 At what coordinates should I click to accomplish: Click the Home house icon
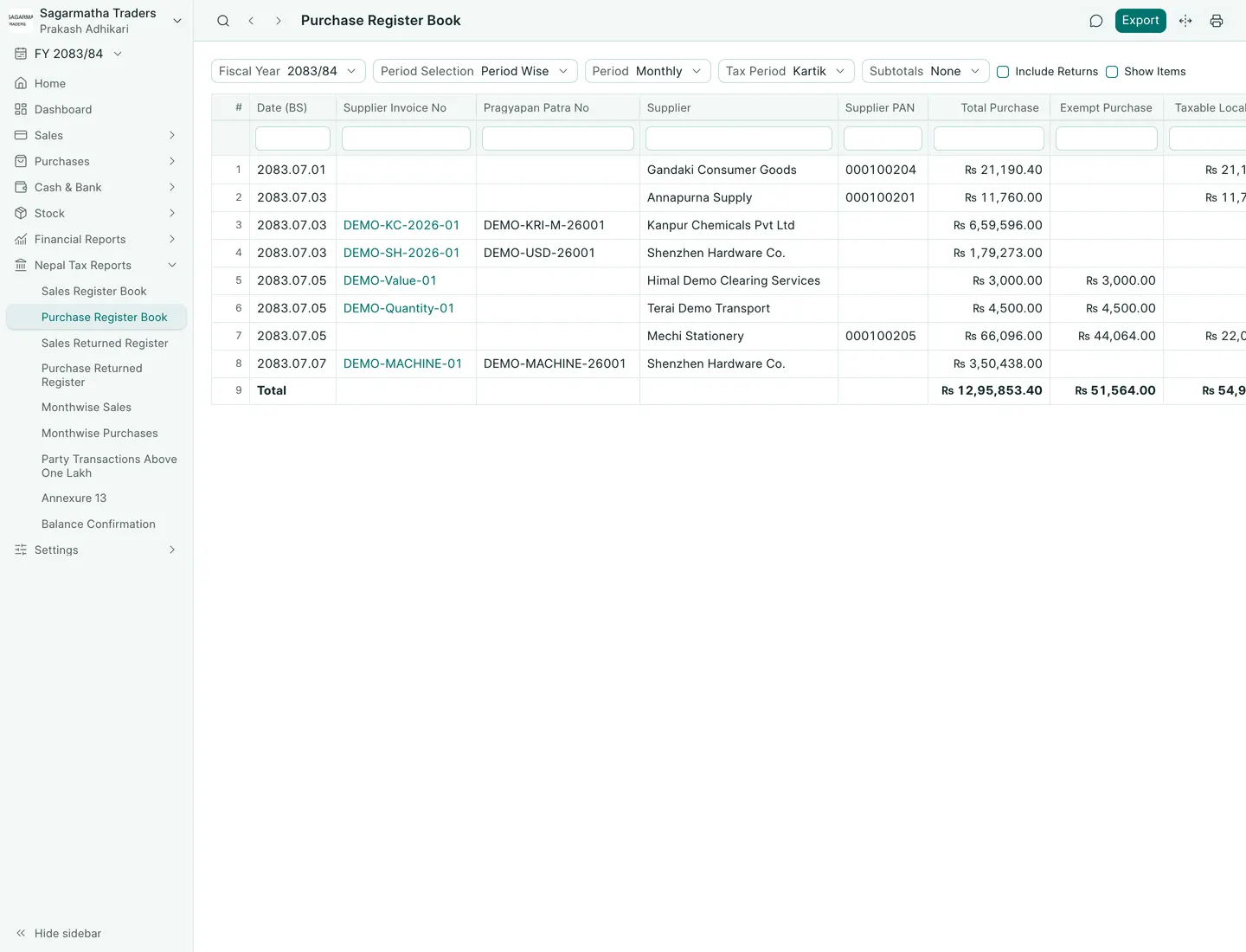(x=21, y=83)
